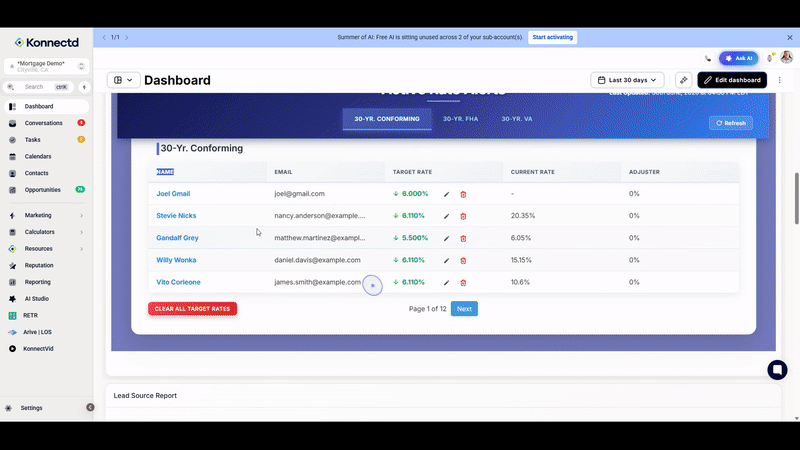Edit Gandalf Grey target rate pencil
Viewport: 800px width, 450px height.
click(446, 238)
